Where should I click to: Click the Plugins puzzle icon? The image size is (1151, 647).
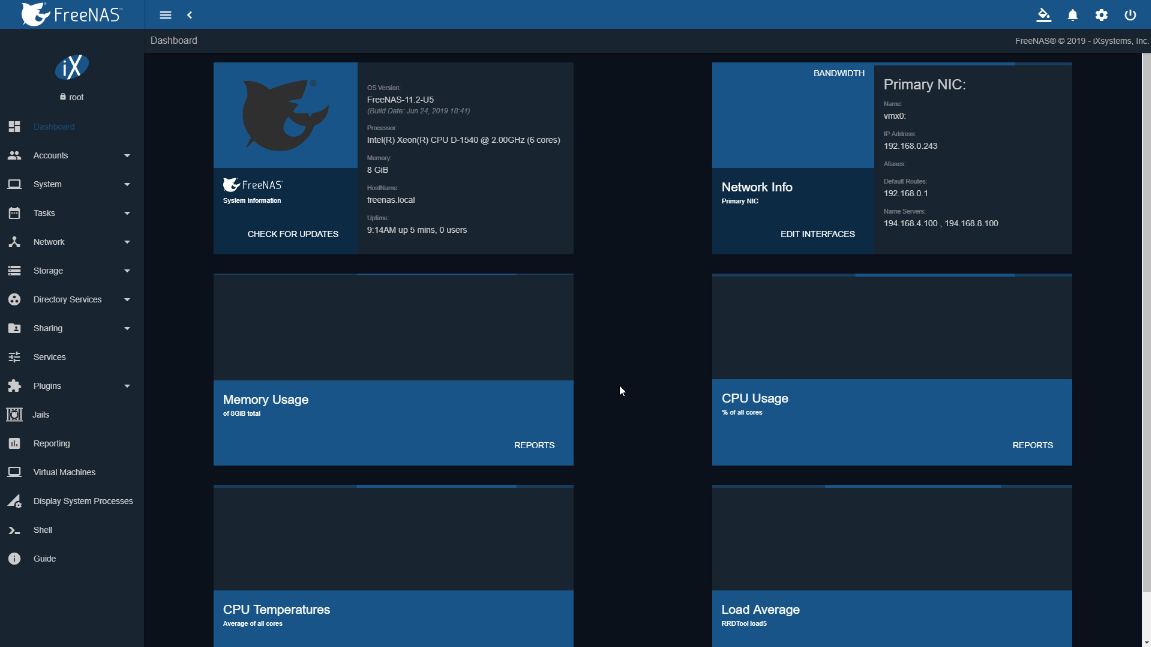(14, 386)
